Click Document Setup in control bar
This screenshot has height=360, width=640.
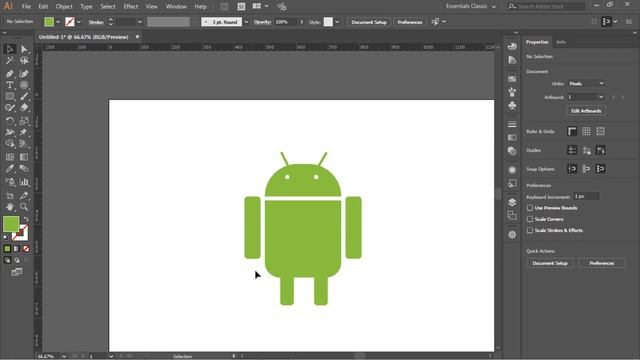(x=369, y=22)
